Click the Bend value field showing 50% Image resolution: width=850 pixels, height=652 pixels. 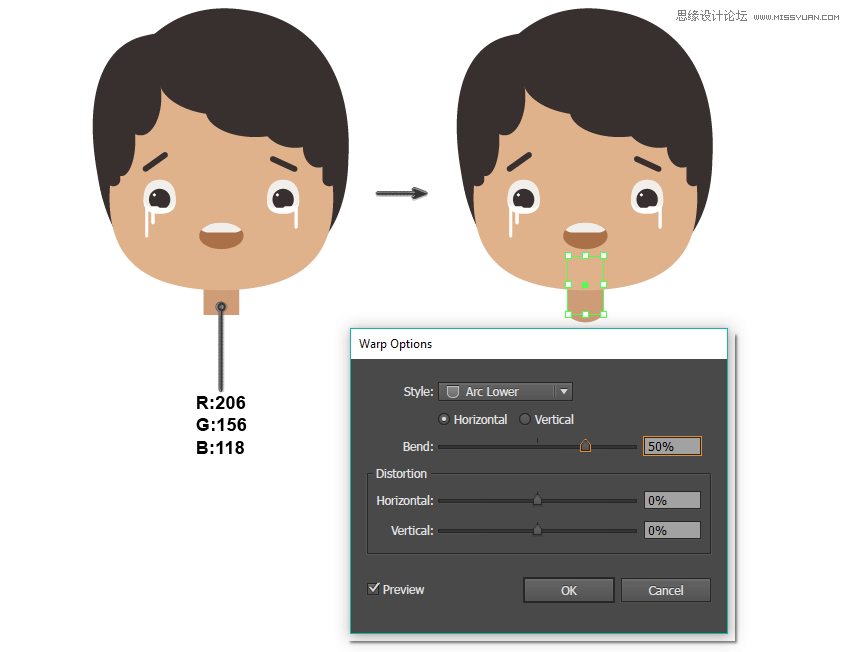click(672, 446)
